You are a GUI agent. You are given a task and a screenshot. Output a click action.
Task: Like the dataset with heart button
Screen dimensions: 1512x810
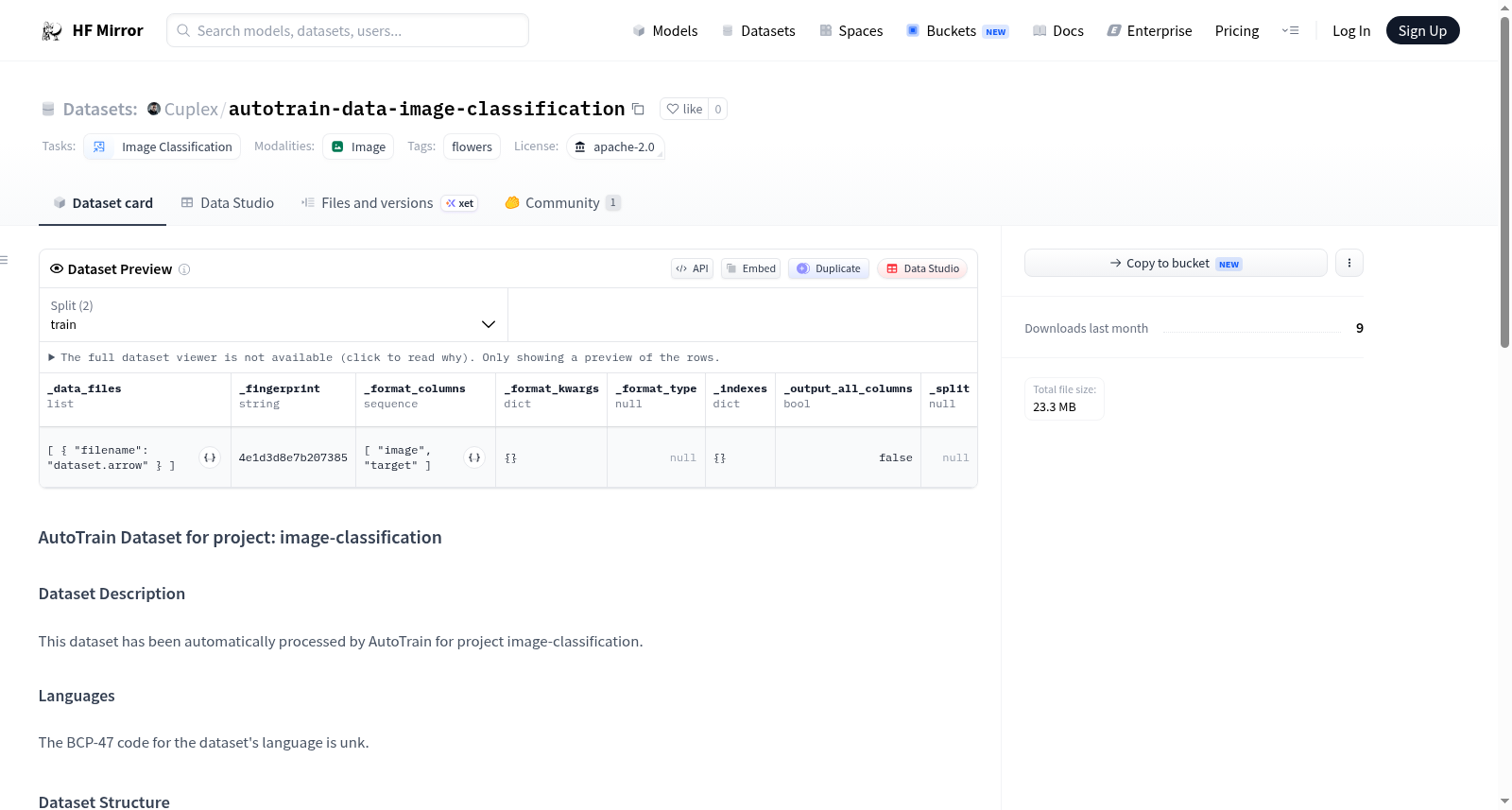coord(684,109)
